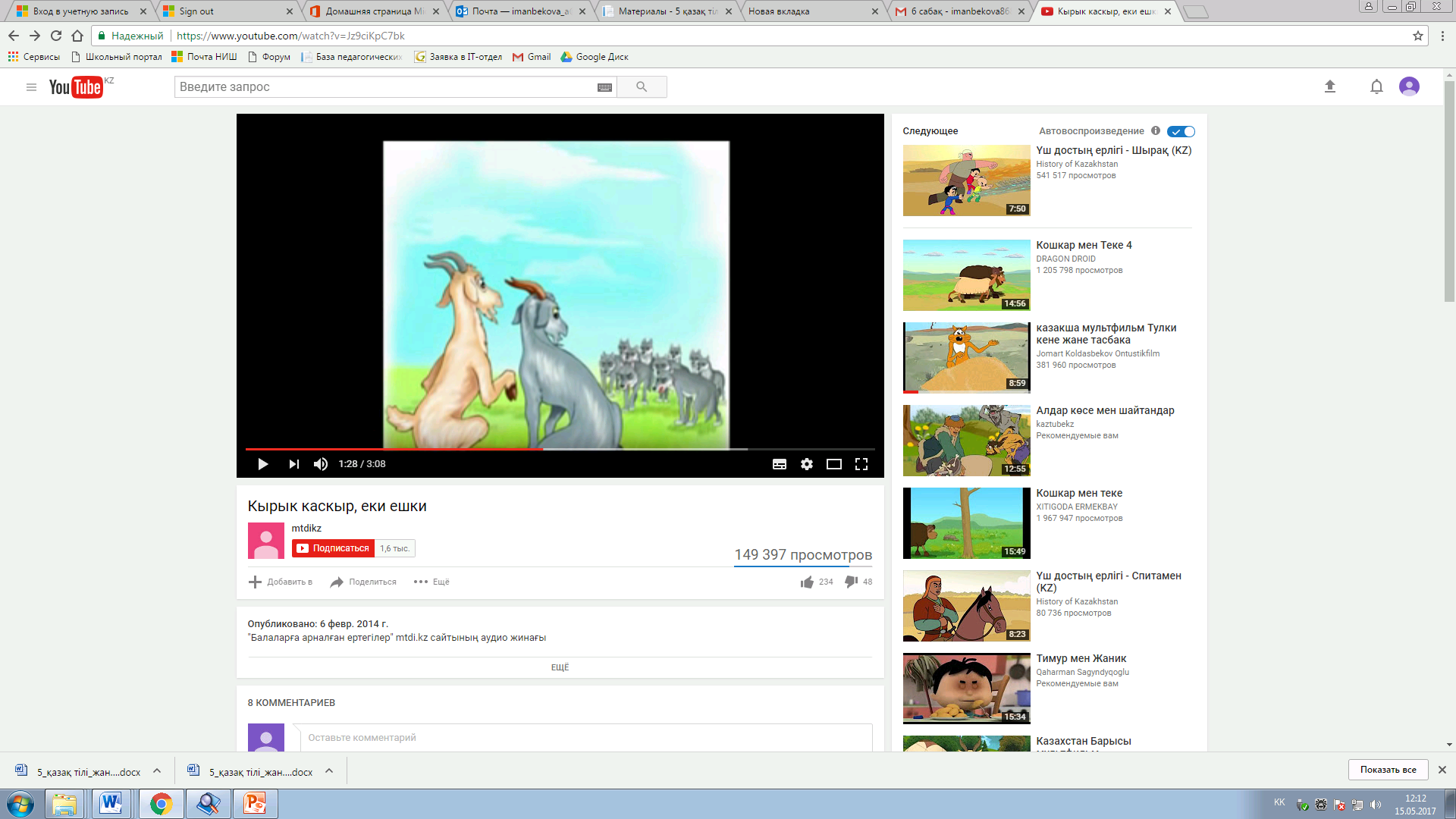Viewport: 1456px width, 819px height.
Task: Click the upload video arrow icon
Action: point(1329,87)
